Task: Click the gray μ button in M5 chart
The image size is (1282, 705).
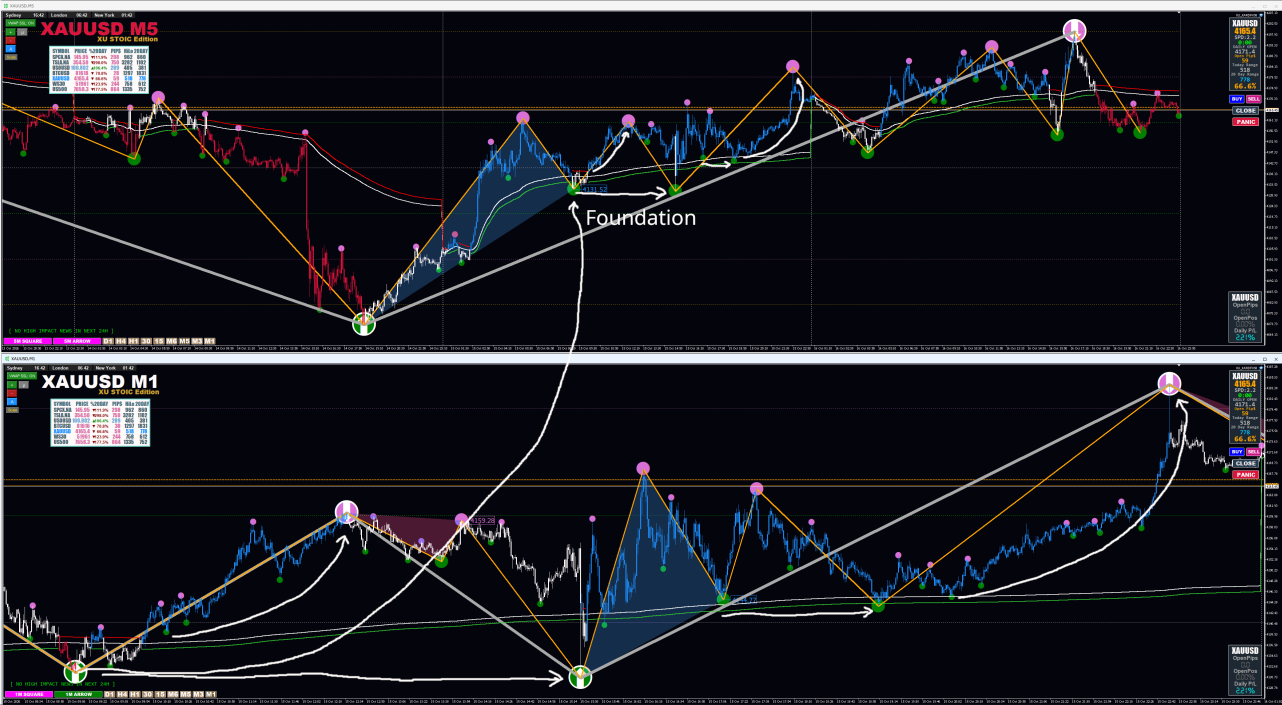Action: (x=21, y=32)
